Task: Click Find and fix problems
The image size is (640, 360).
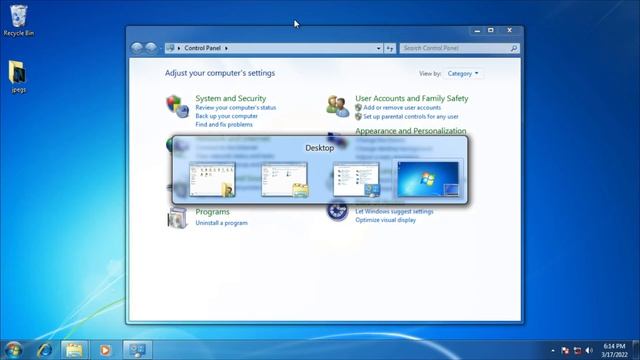Action: 224,124
